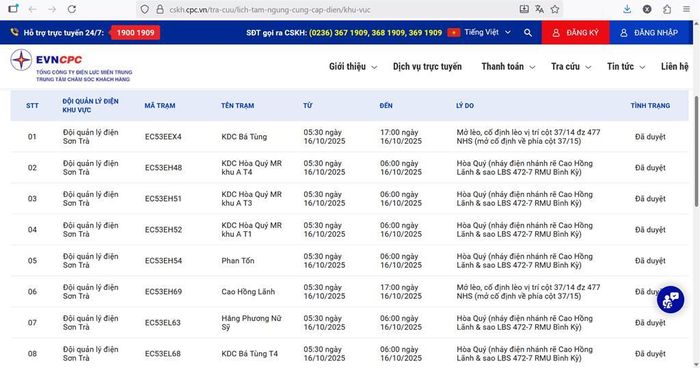Click the TÊN TRẠM column header

[x=238, y=106]
